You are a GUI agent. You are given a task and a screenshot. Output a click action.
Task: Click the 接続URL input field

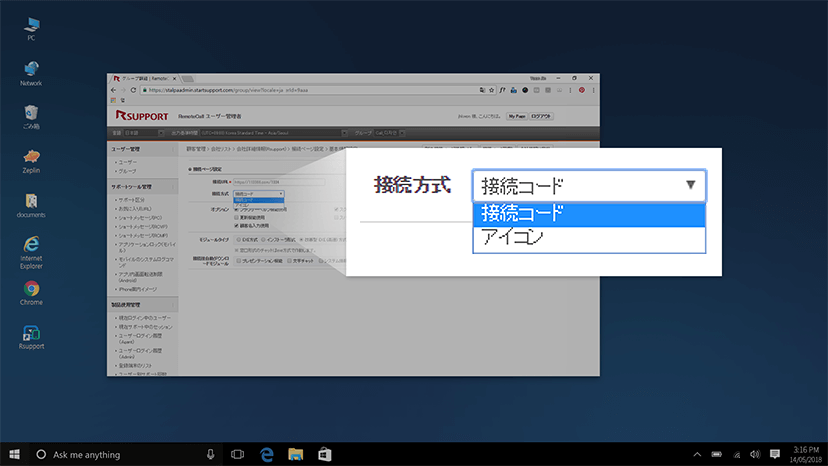click(279, 182)
